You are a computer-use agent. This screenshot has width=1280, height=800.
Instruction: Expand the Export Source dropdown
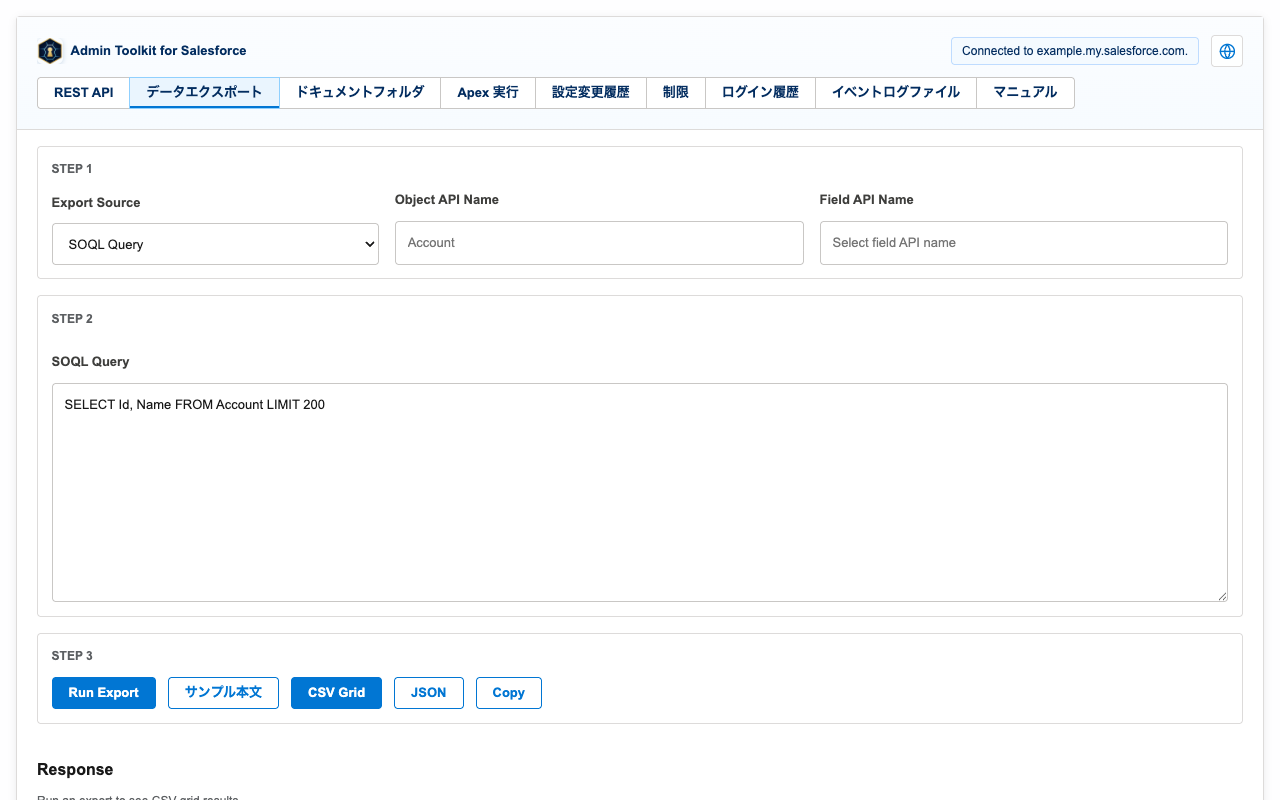click(x=215, y=244)
